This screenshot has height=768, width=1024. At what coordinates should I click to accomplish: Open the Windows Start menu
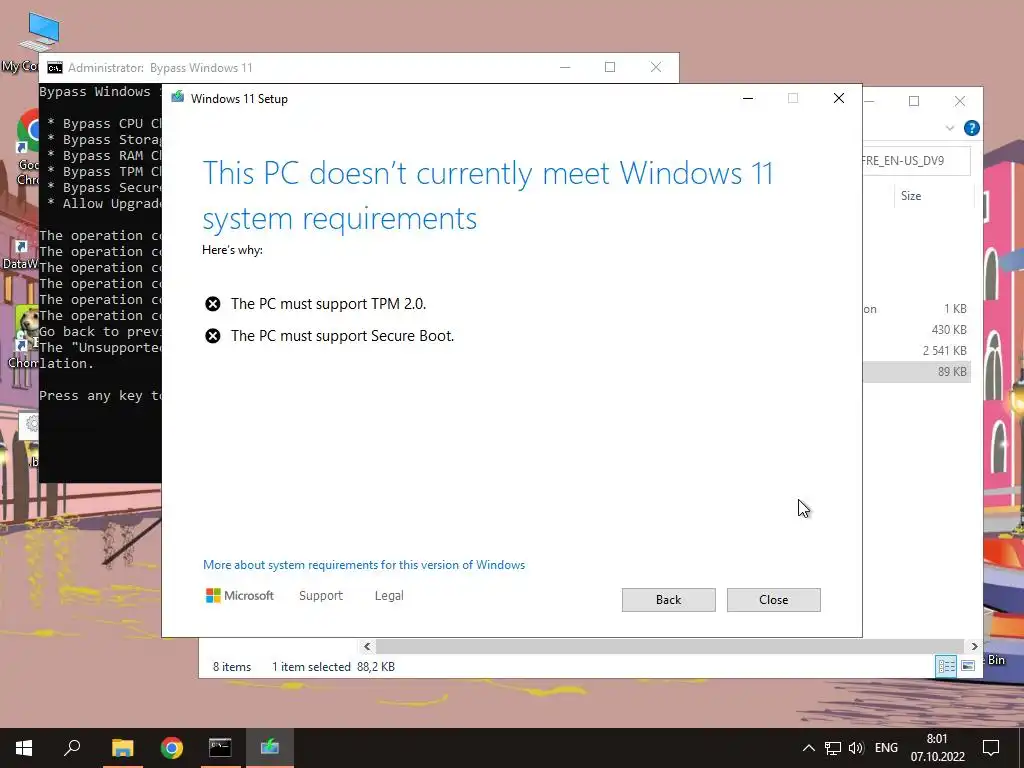pyautogui.click(x=24, y=748)
